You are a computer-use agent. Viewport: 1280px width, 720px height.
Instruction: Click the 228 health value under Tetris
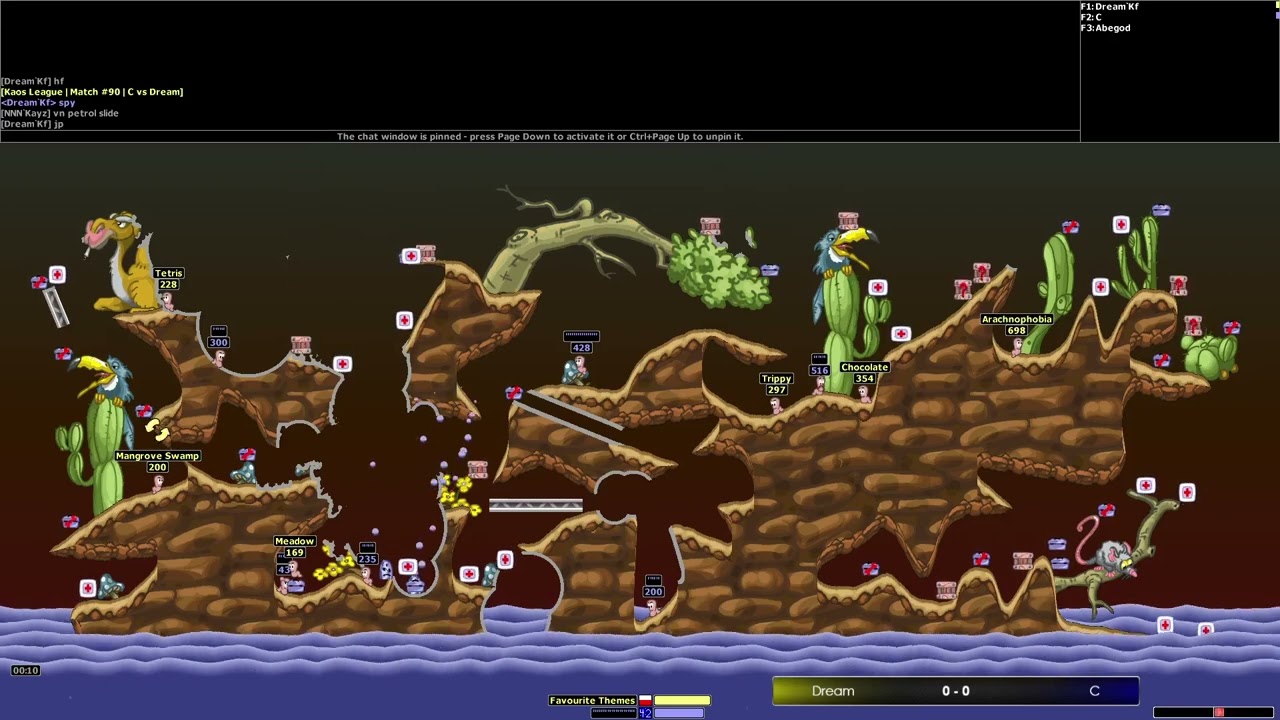168,285
